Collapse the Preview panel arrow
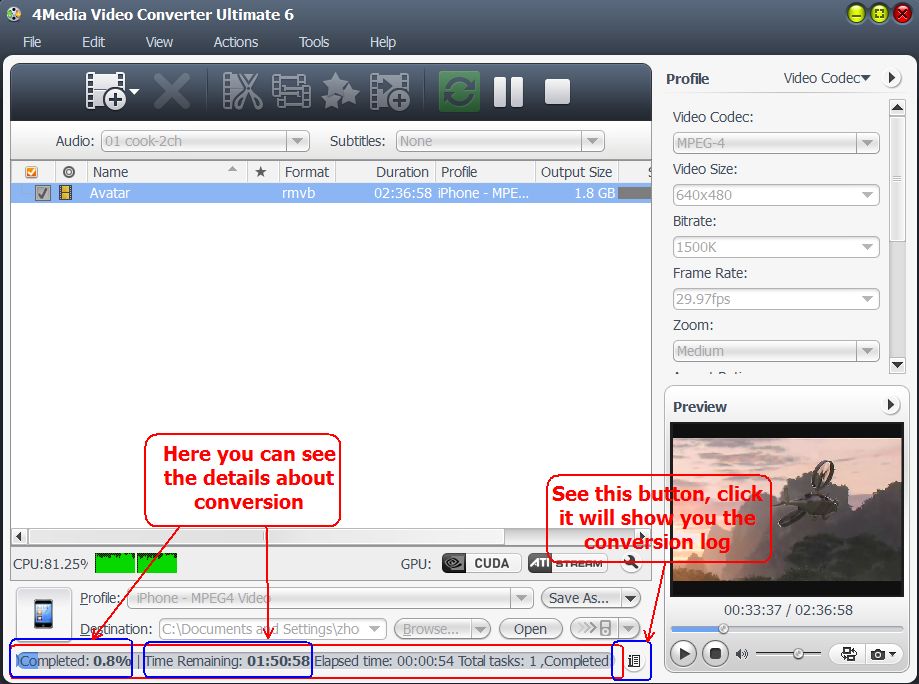 click(891, 404)
